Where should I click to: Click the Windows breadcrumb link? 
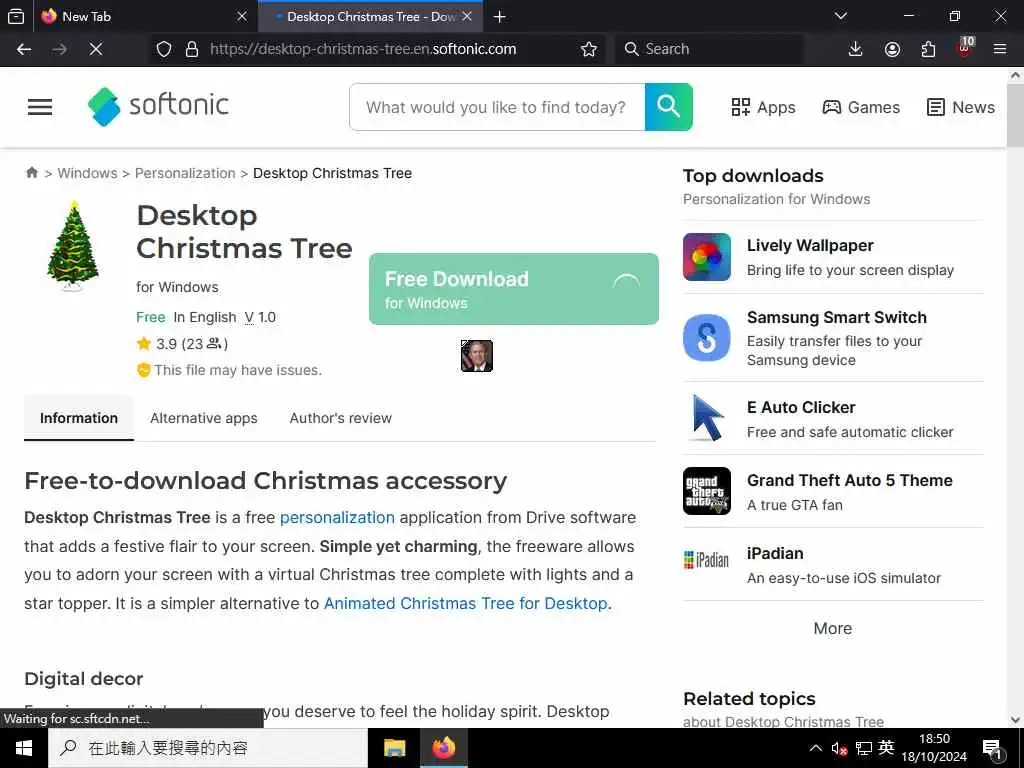point(88,173)
